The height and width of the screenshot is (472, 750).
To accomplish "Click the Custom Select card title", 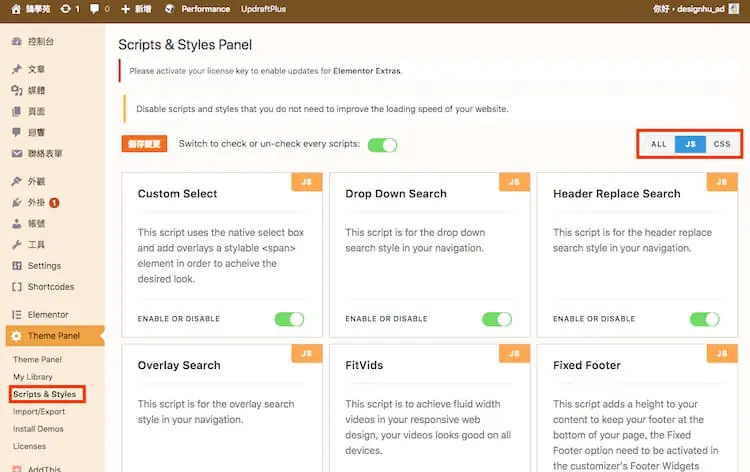I will point(177,194).
